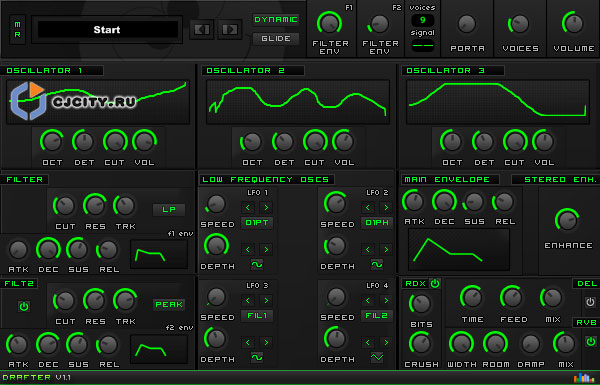Toggle the RDX power button
Screen dimensions: 600x385
click(435, 284)
